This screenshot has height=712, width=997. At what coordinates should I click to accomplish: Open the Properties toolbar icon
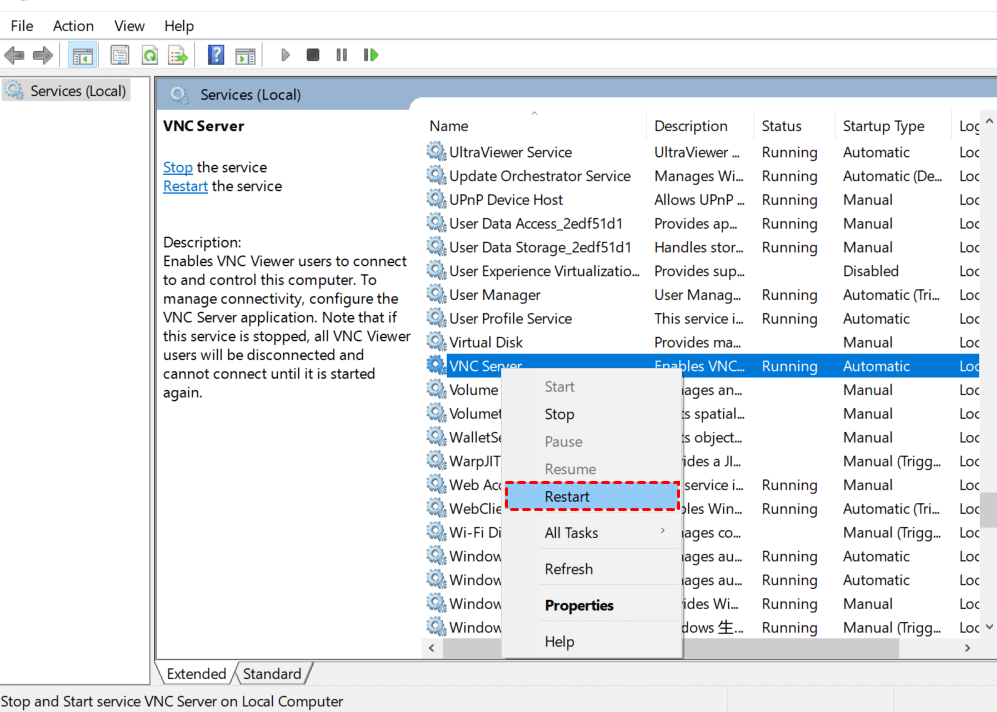pyautogui.click(x=120, y=55)
